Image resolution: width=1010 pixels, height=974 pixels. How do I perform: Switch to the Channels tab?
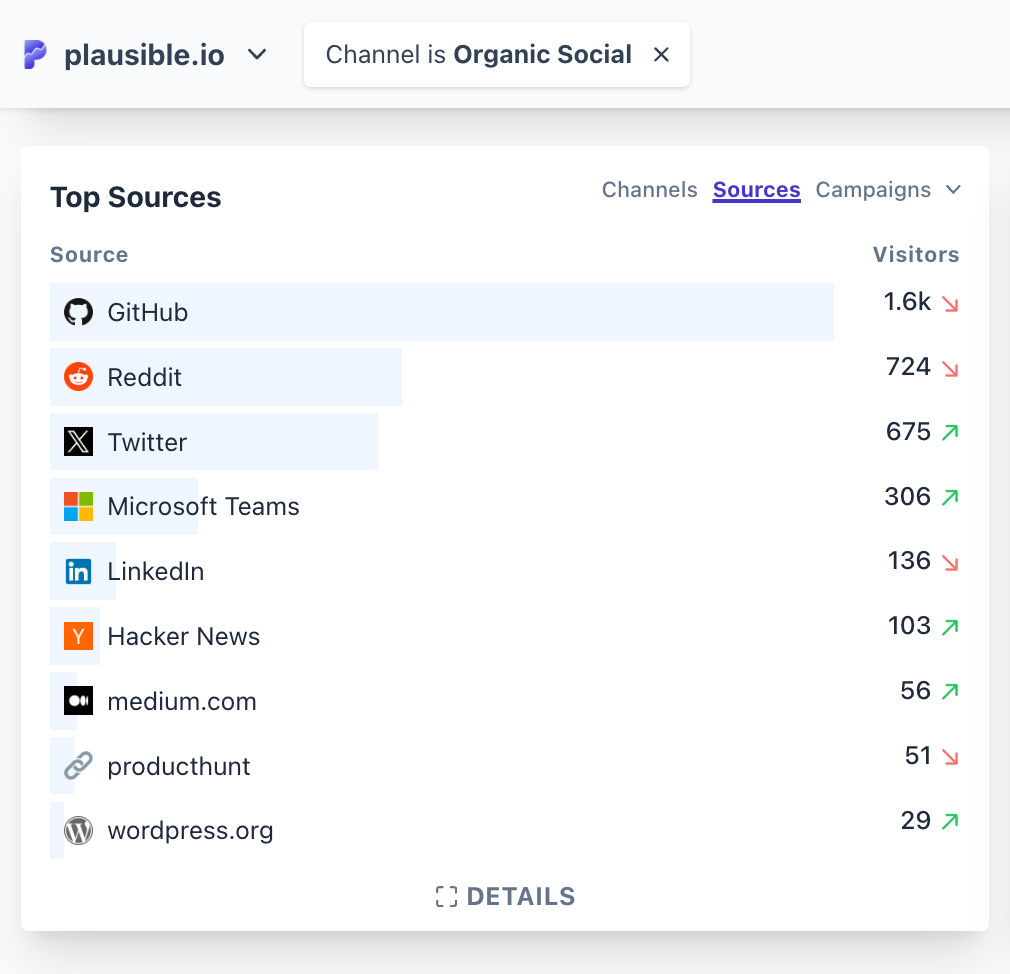[649, 189]
